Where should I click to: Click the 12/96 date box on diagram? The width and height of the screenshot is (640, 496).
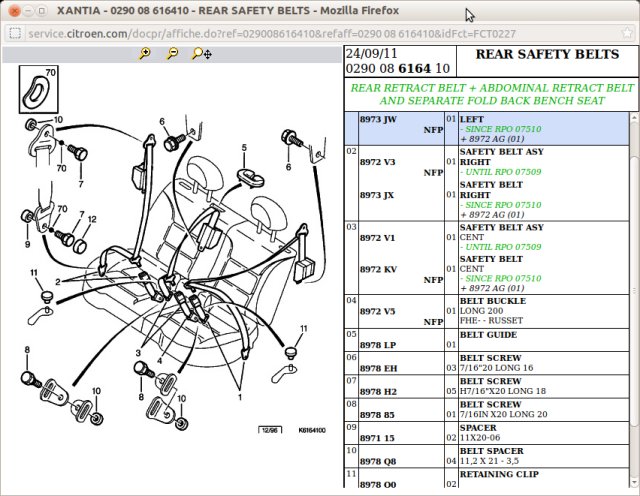click(x=270, y=430)
